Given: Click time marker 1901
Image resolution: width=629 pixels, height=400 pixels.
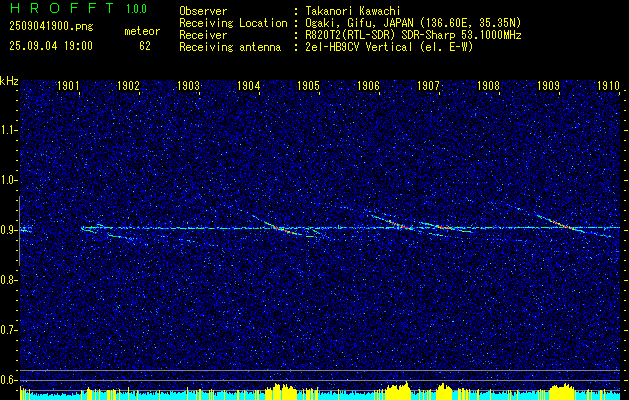Looking at the screenshot, I should pos(68,85).
